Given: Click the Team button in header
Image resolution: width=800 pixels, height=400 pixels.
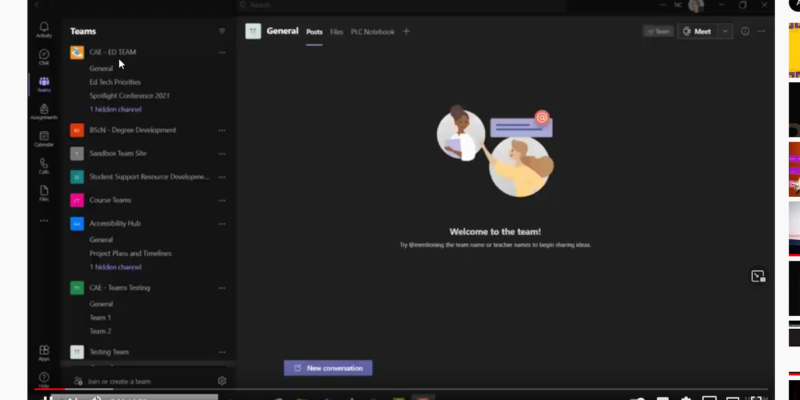Looking at the screenshot, I should tap(658, 31).
